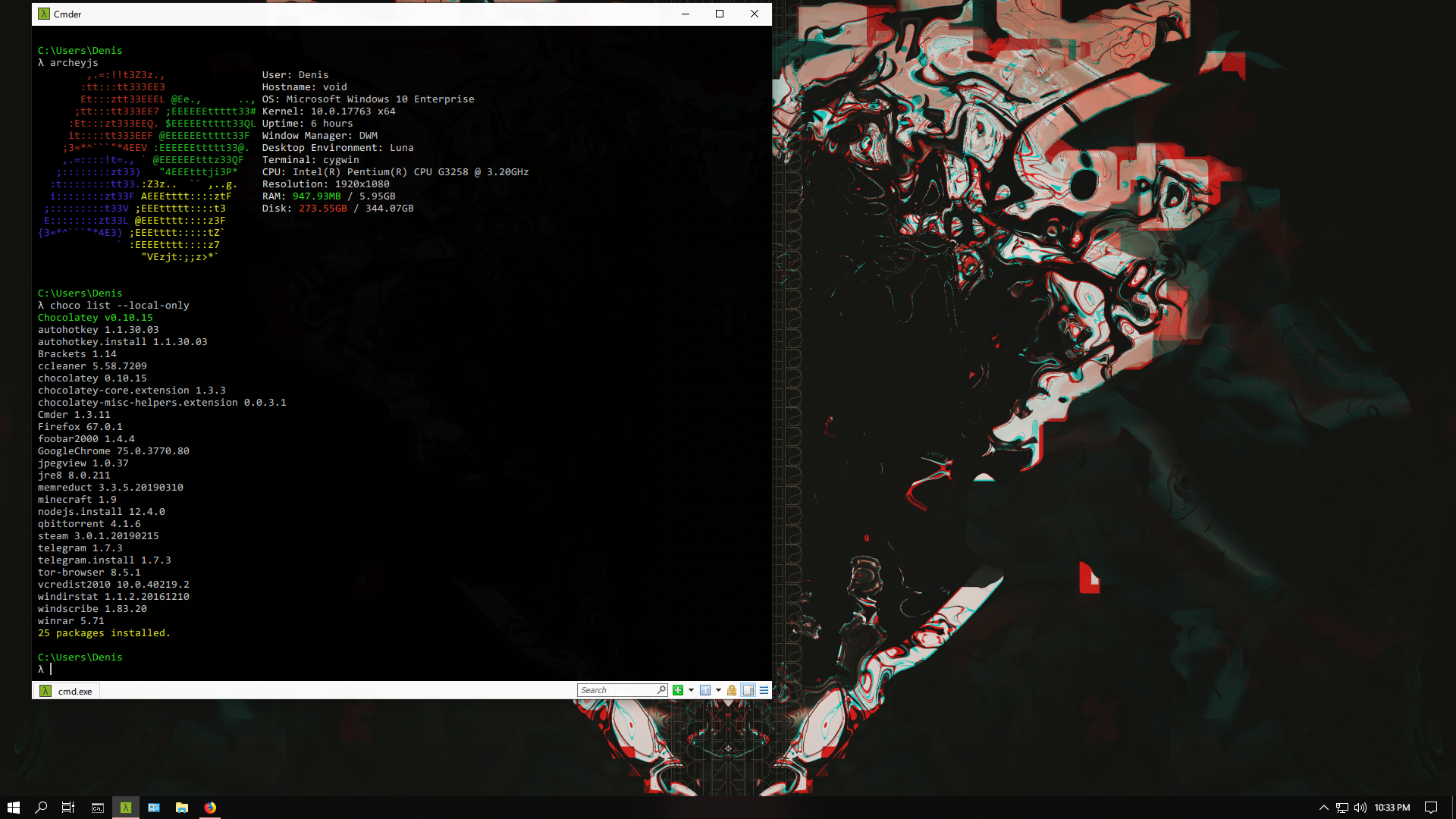
Task: Click the 'OS: Microsoft Windows 10 Enterprise' line
Action: tap(369, 99)
